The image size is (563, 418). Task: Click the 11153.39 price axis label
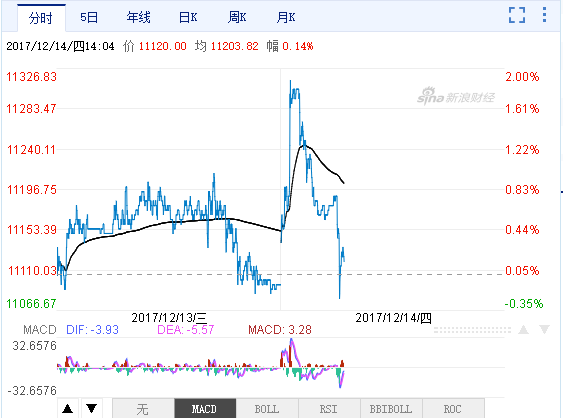[32, 229]
